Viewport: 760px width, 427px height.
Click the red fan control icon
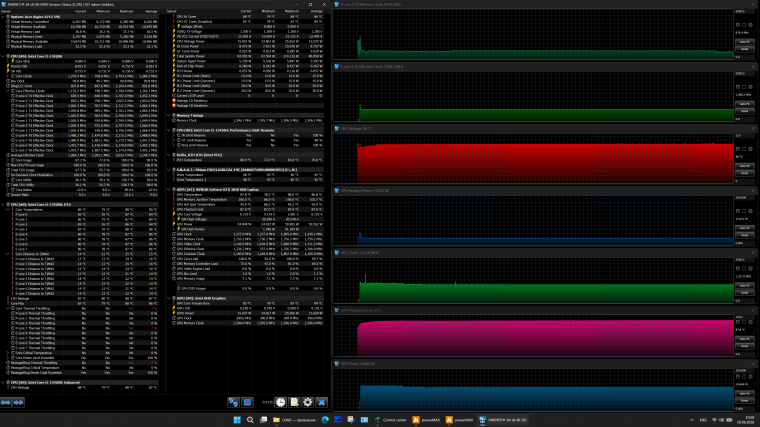tap(247, 402)
